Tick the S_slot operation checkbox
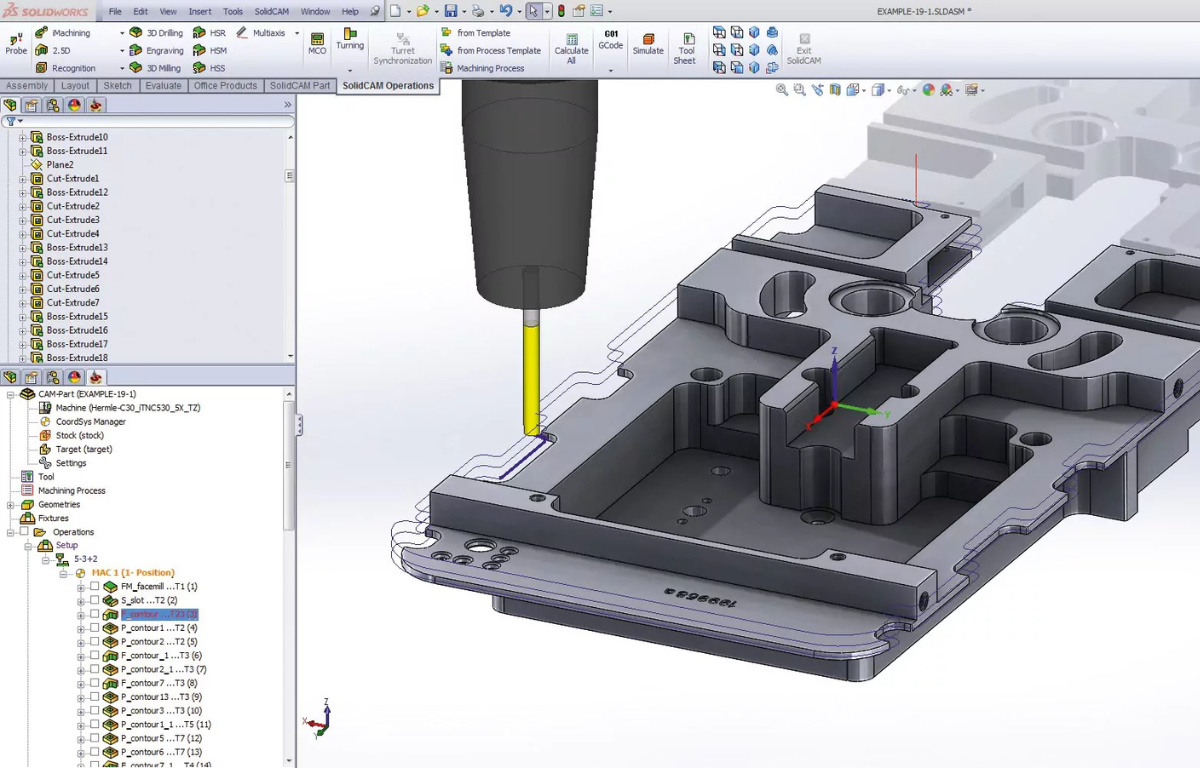This screenshot has width=1200, height=768. (95, 601)
